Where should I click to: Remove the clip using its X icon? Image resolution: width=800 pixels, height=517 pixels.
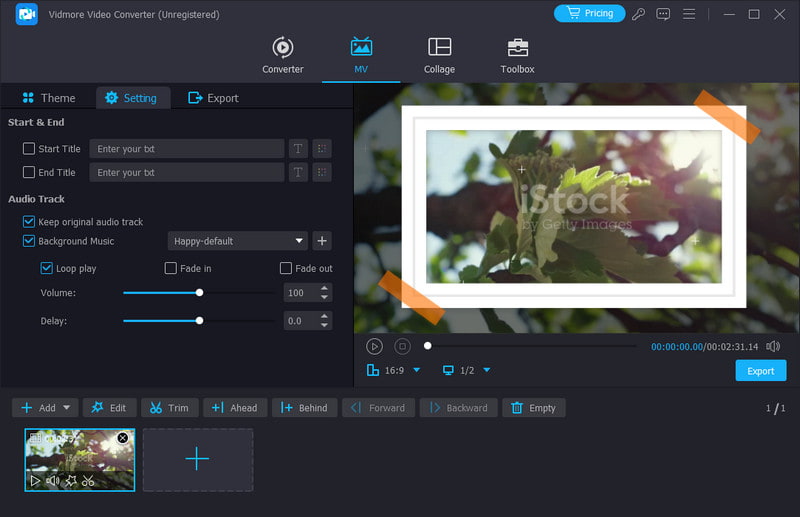coord(123,438)
